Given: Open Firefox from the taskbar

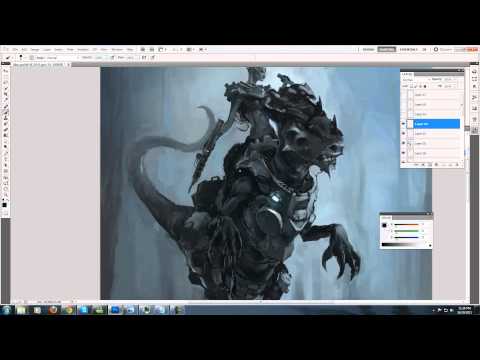Looking at the screenshot, I should pyautogui.click(x=53, y=310).
